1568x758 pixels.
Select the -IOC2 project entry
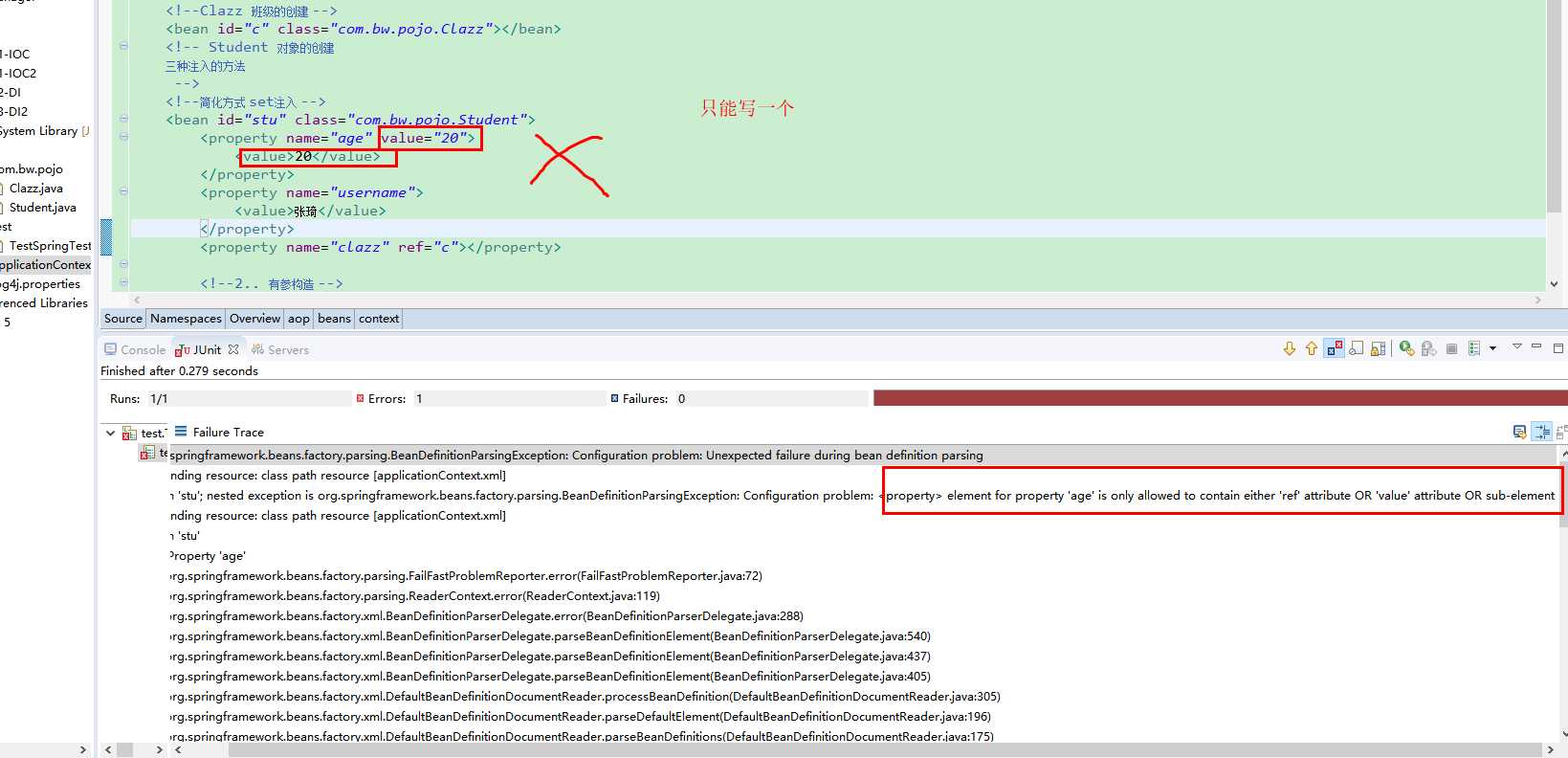18,74
